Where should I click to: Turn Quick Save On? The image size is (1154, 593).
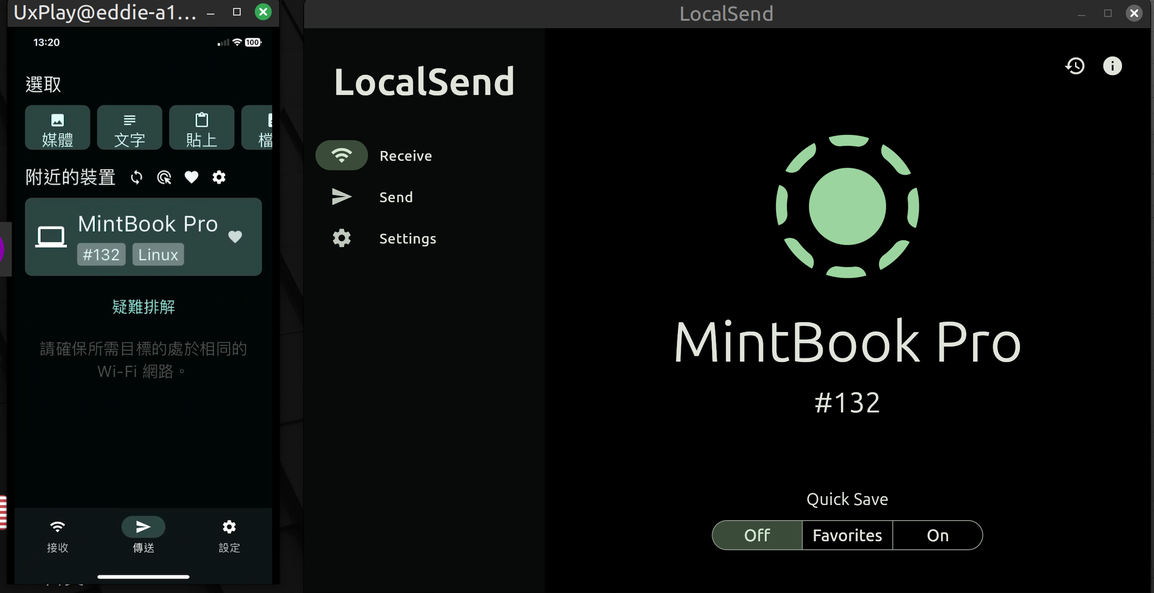937,535
